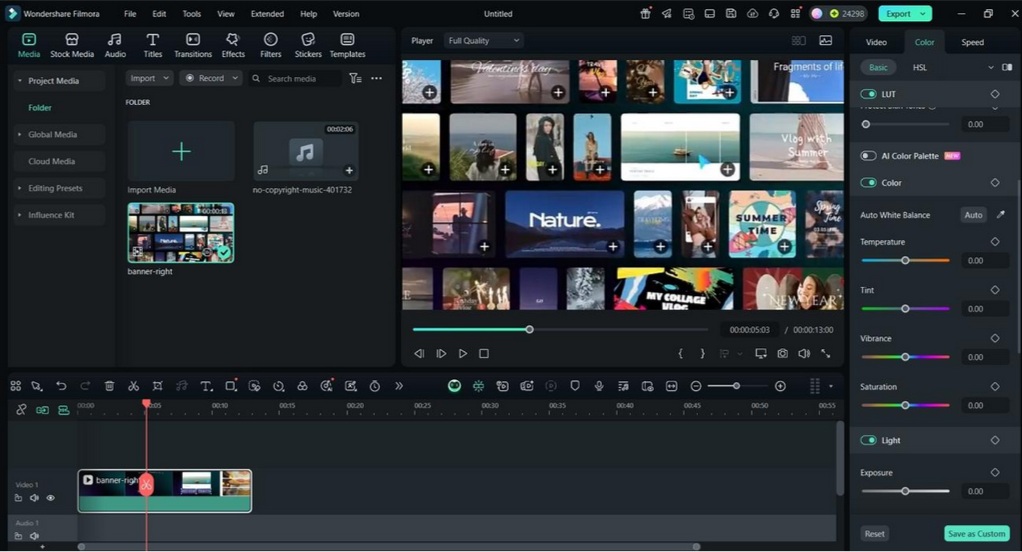The width and height of the screenshot is (1022, 552).
Task: Expand the Influence Kit item
Action: [20, 215]
